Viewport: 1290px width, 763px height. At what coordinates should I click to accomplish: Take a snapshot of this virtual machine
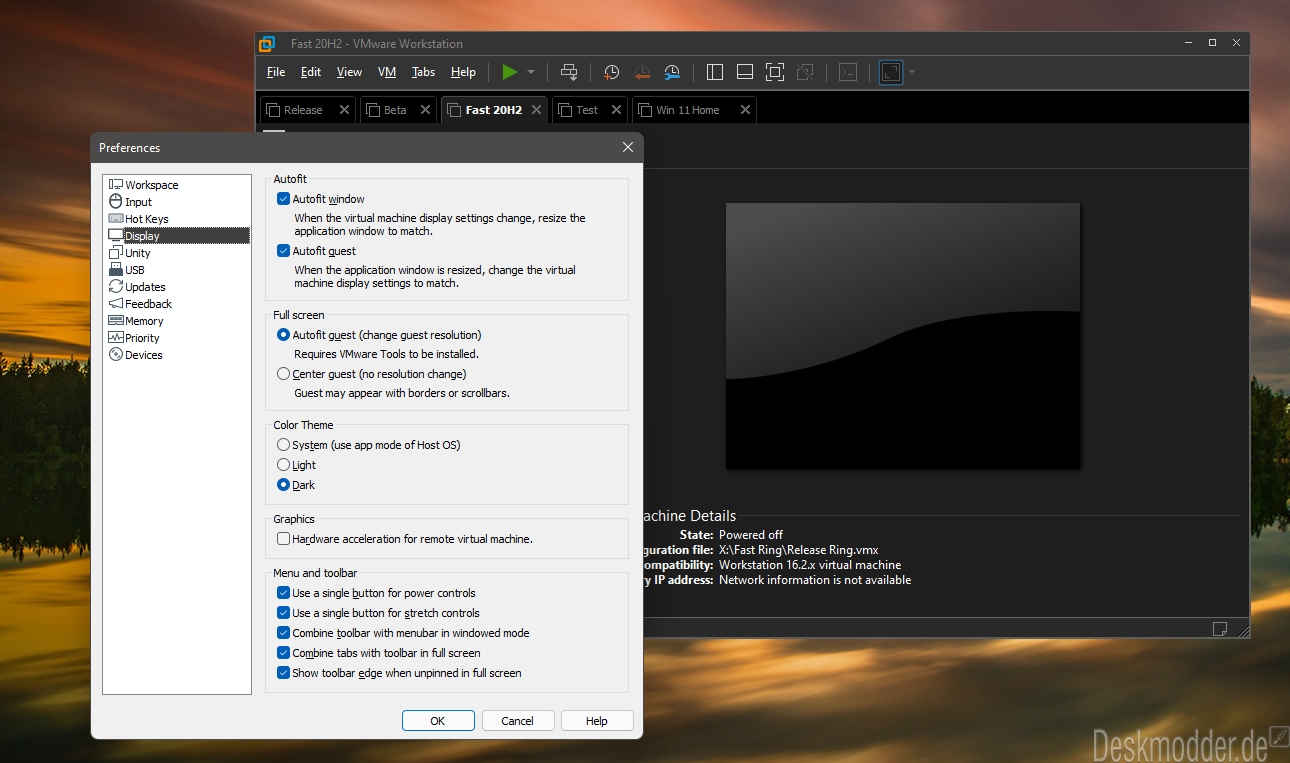[x=611, y=72]
